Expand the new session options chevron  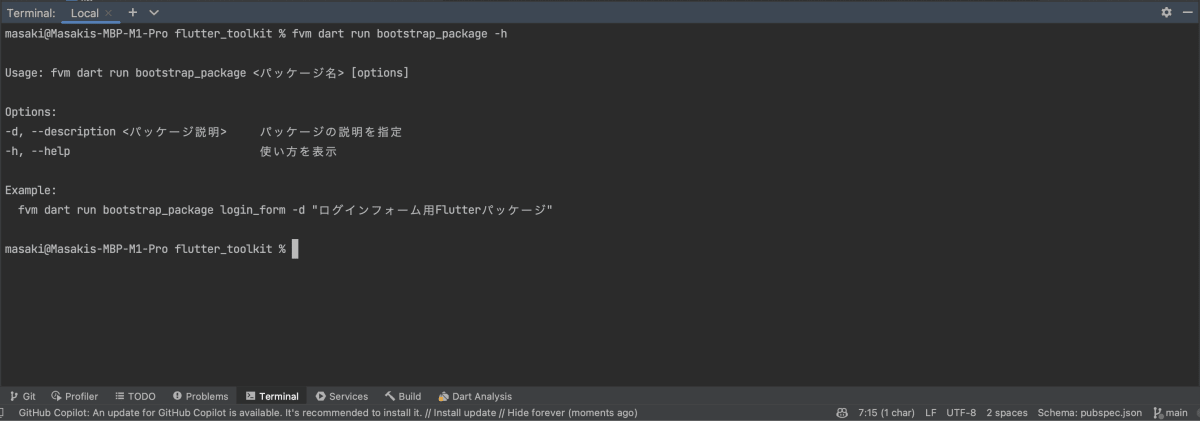pyautogui.click(x=153, y=13)
